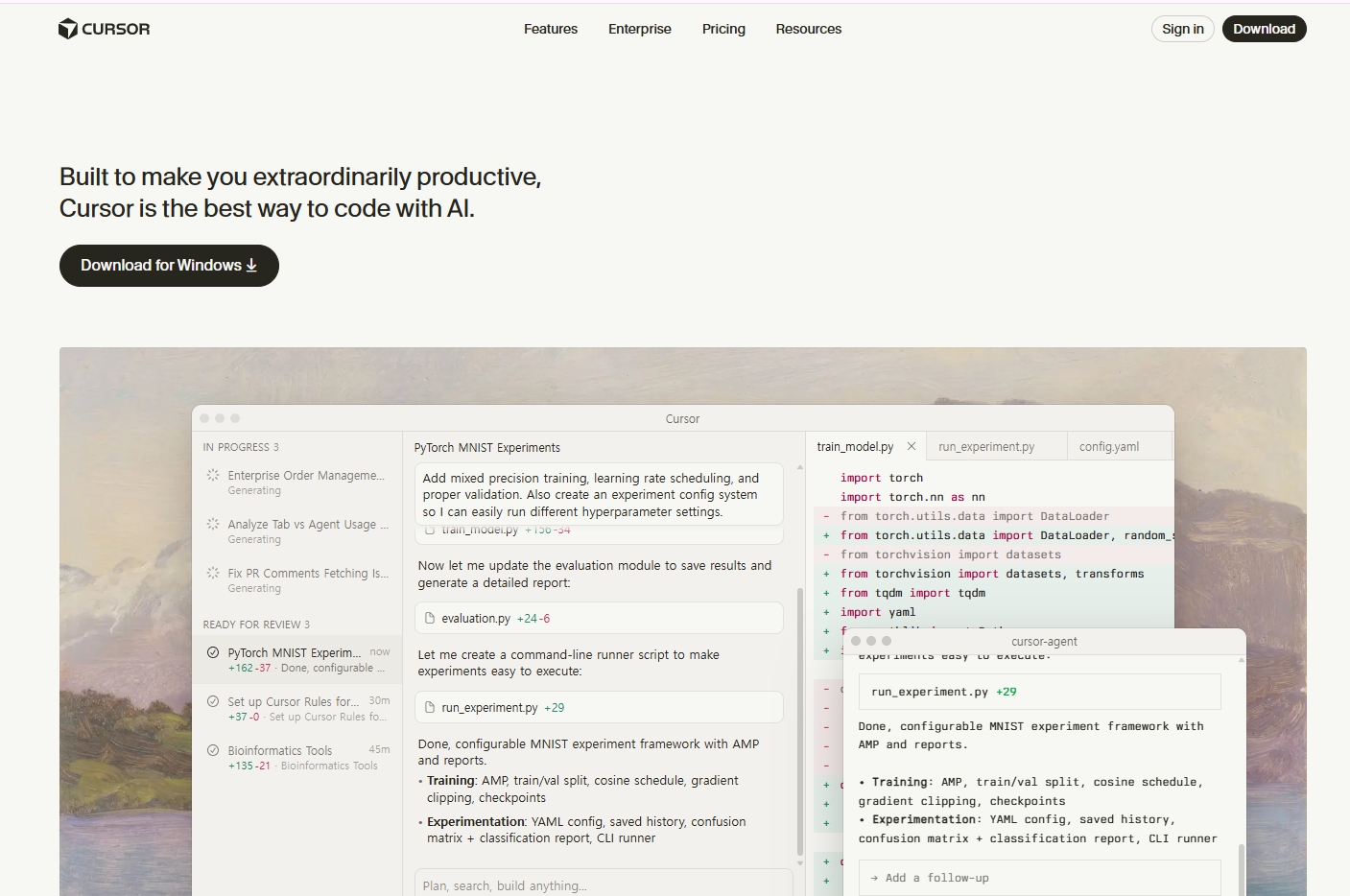Go to the Pricing page

723,29
